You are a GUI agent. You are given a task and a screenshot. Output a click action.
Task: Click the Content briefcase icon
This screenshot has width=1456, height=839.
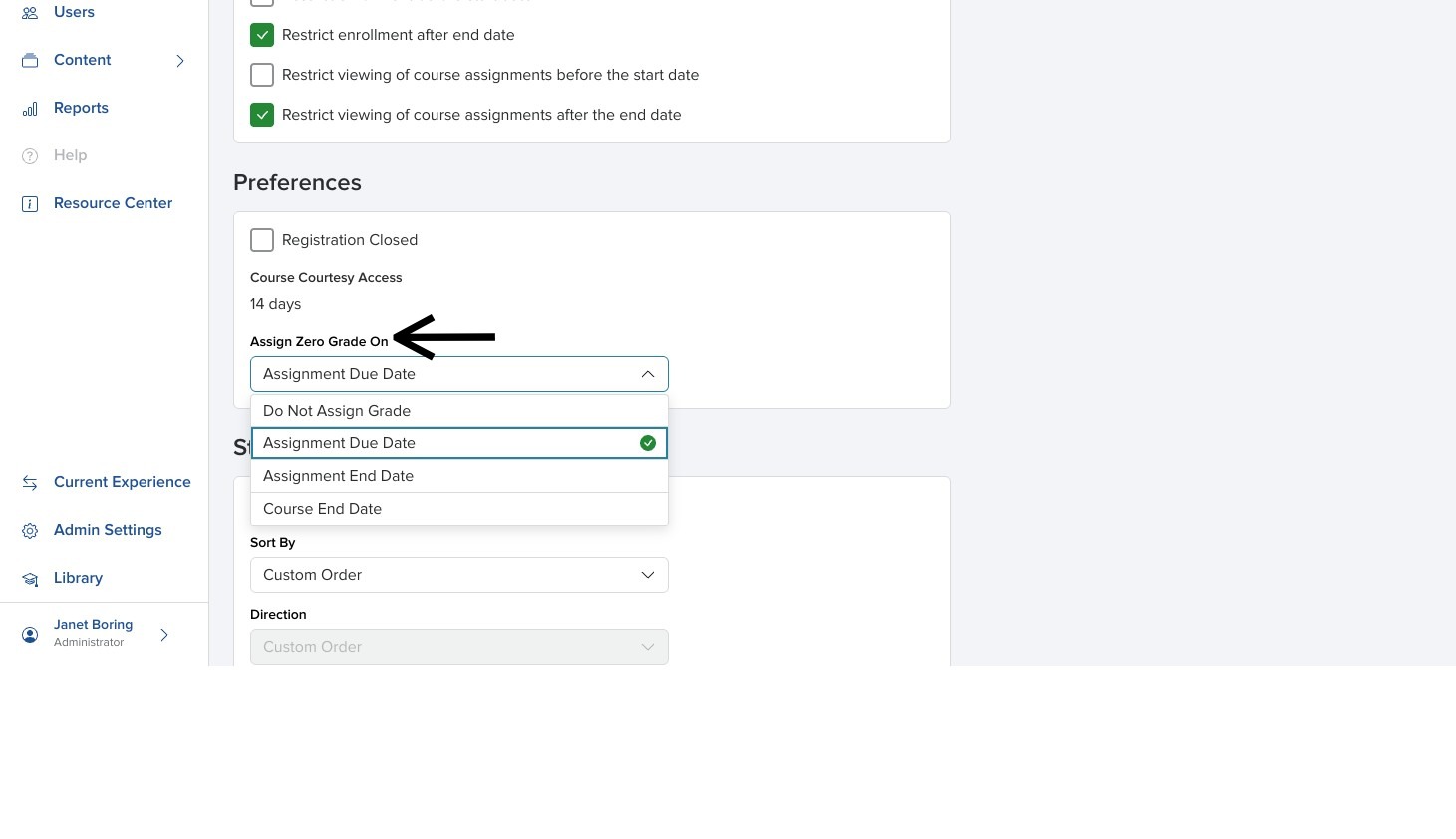[x=30, y=61]
